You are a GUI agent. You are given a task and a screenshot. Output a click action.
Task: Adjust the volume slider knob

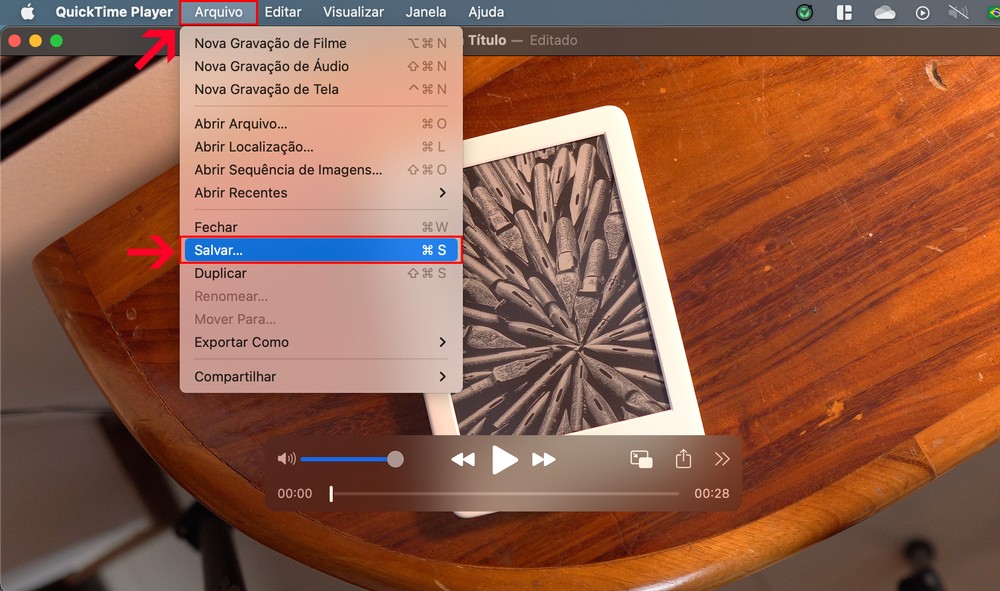tap(395, 459)
